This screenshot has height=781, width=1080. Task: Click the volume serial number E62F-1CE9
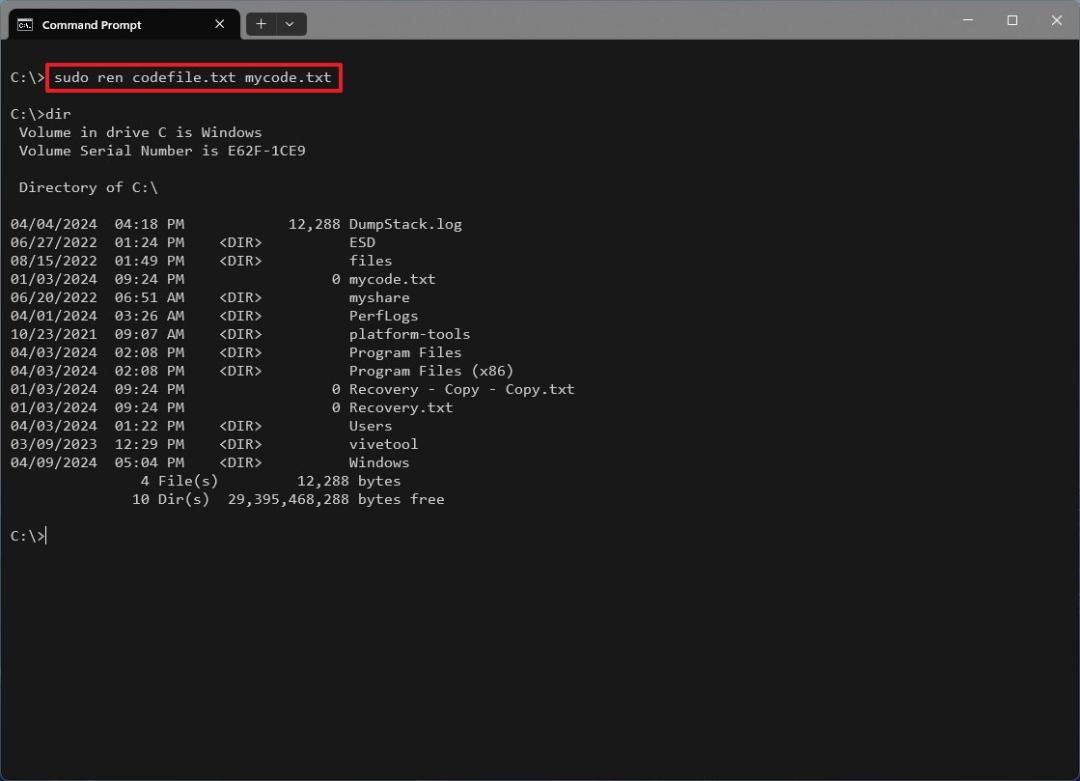coord(267,151)
